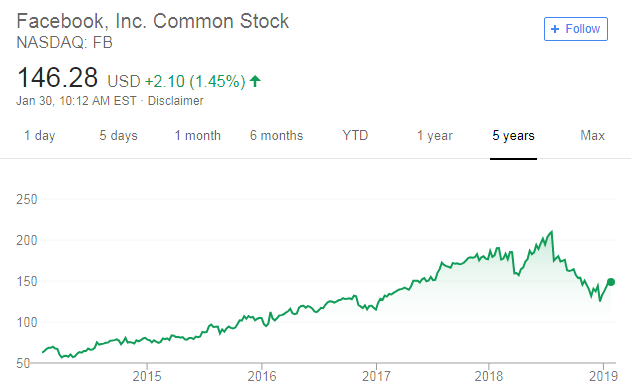The height and width of the screenshot is (388, 631).
Task: Click the 2017 x-axis label
Action: point(376,376)
